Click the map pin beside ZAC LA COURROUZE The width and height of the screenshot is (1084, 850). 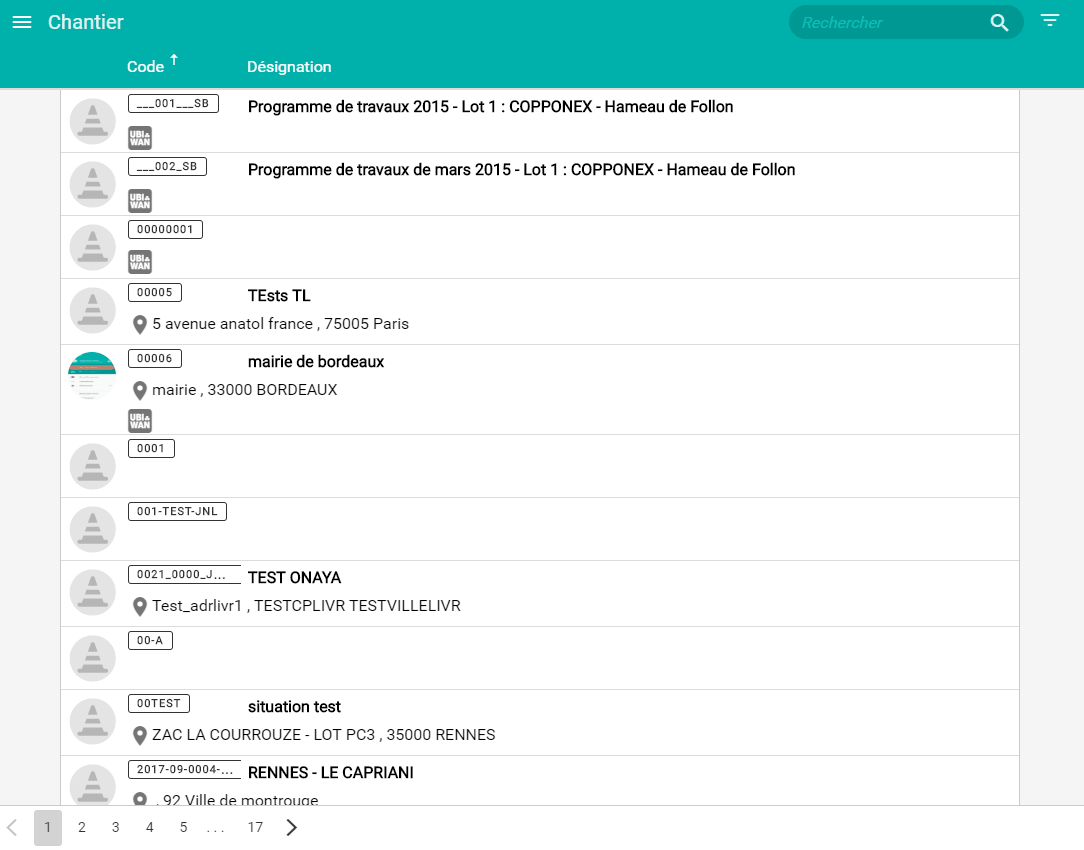click(x=140, y=736)
